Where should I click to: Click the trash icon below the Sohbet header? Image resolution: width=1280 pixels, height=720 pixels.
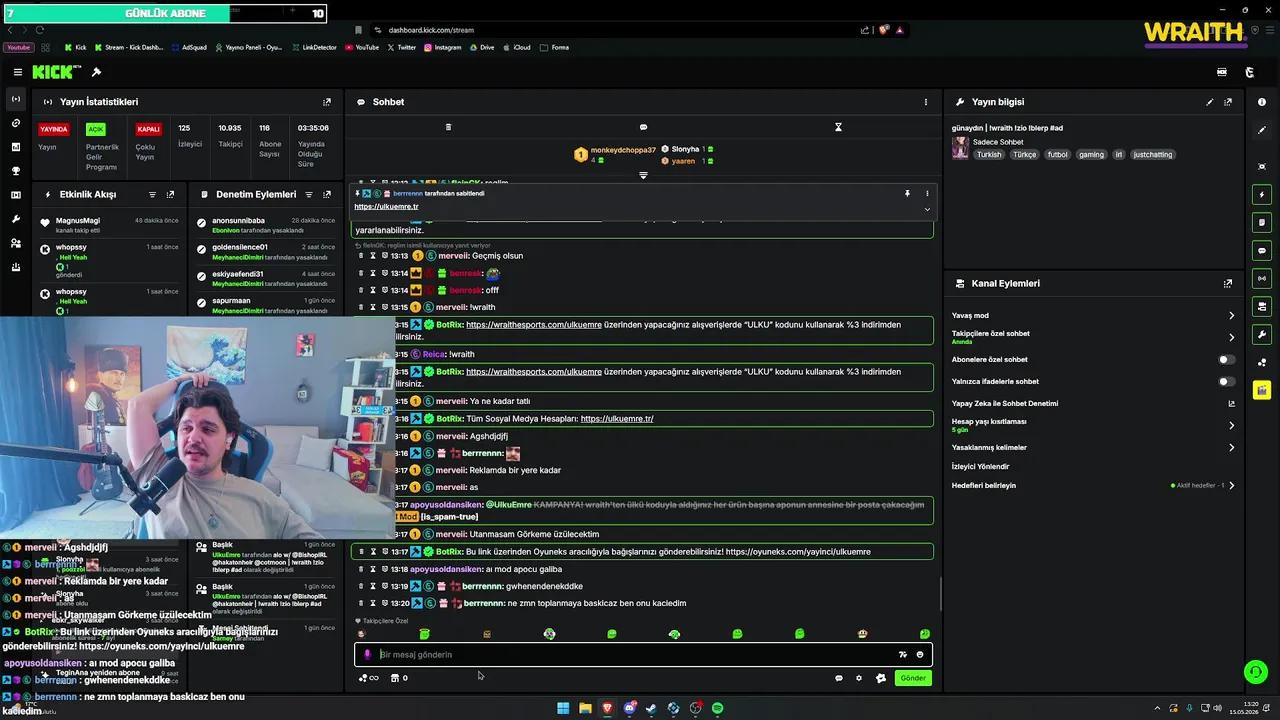pyautogui.click(x=448, y=127)
